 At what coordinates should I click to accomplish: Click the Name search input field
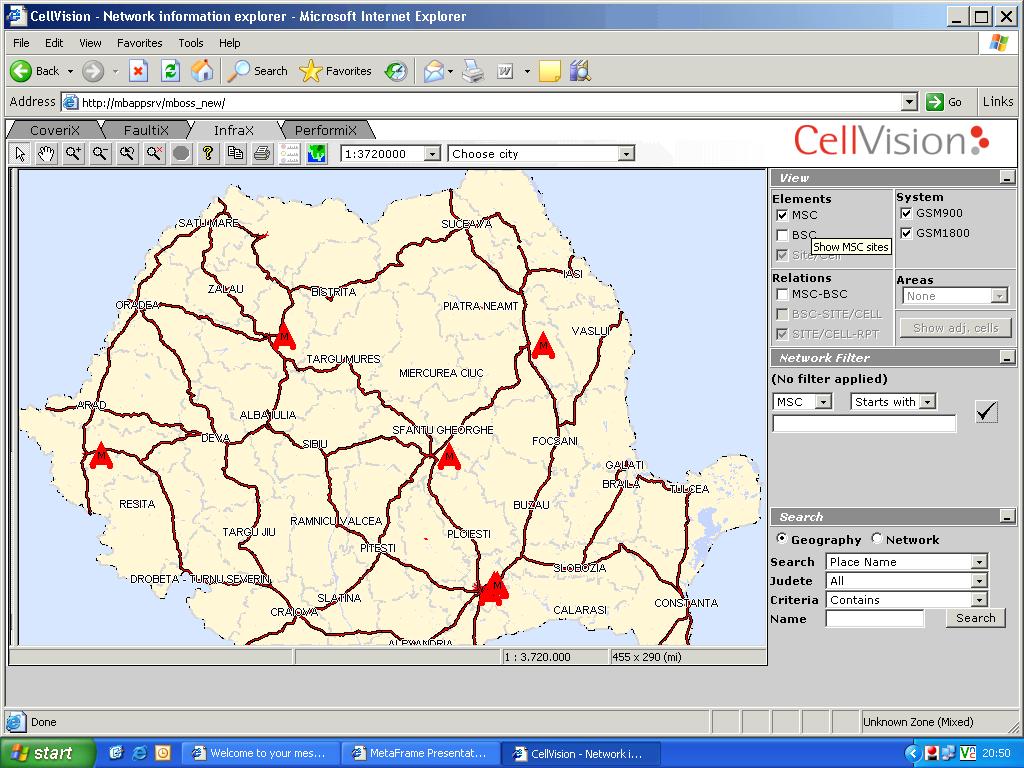[874, 618]
